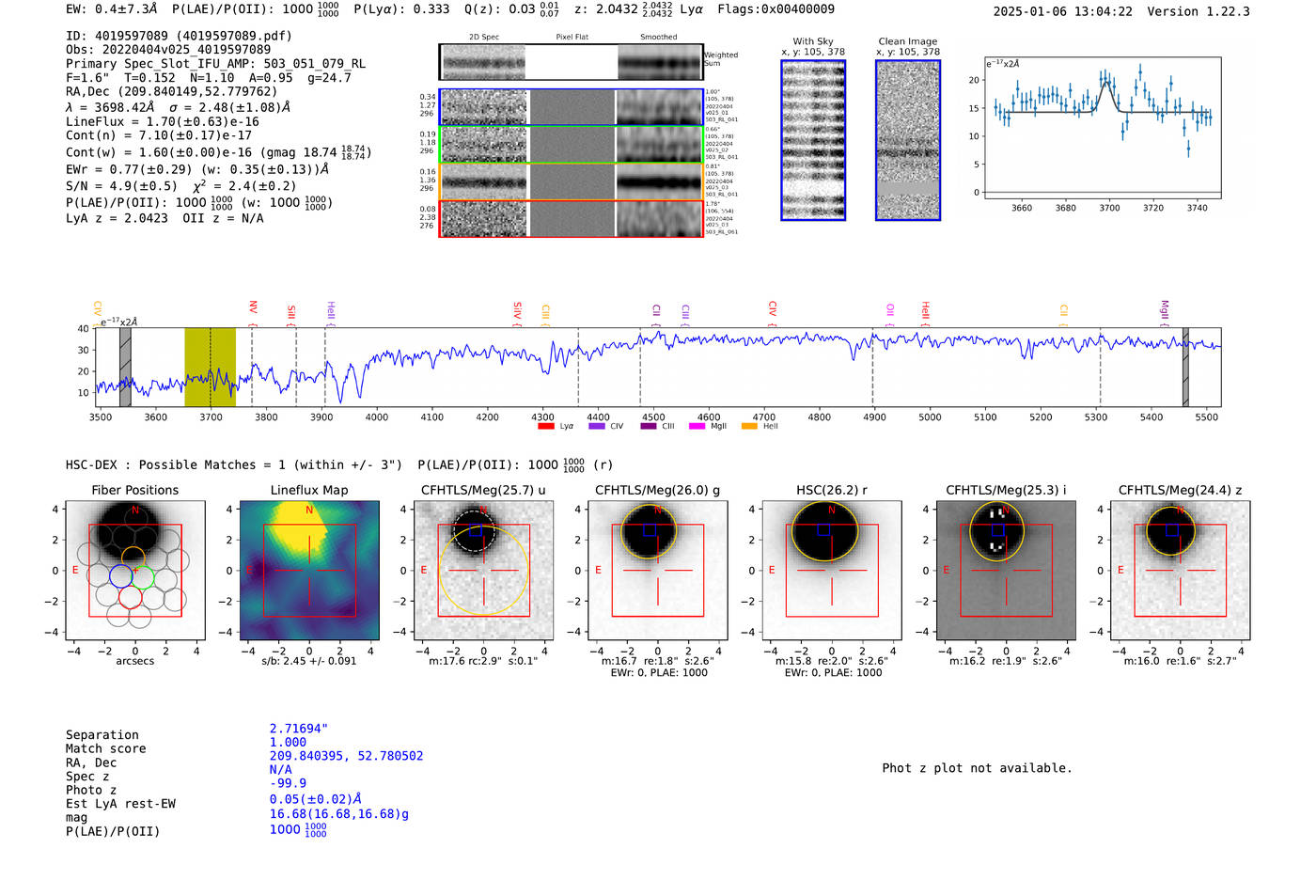Screen dimensions: 1316x896
Task: Select the red CIV line label
Action: 773,308
